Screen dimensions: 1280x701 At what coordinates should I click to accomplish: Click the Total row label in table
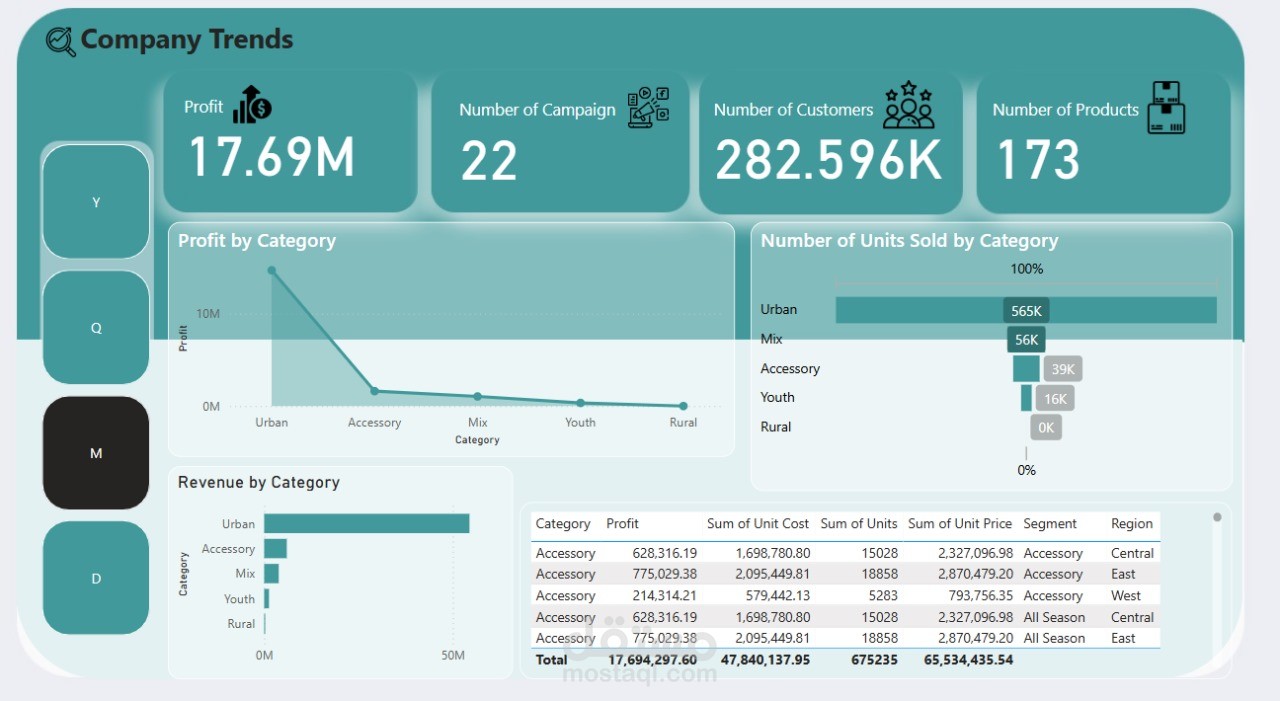(552, 660)
